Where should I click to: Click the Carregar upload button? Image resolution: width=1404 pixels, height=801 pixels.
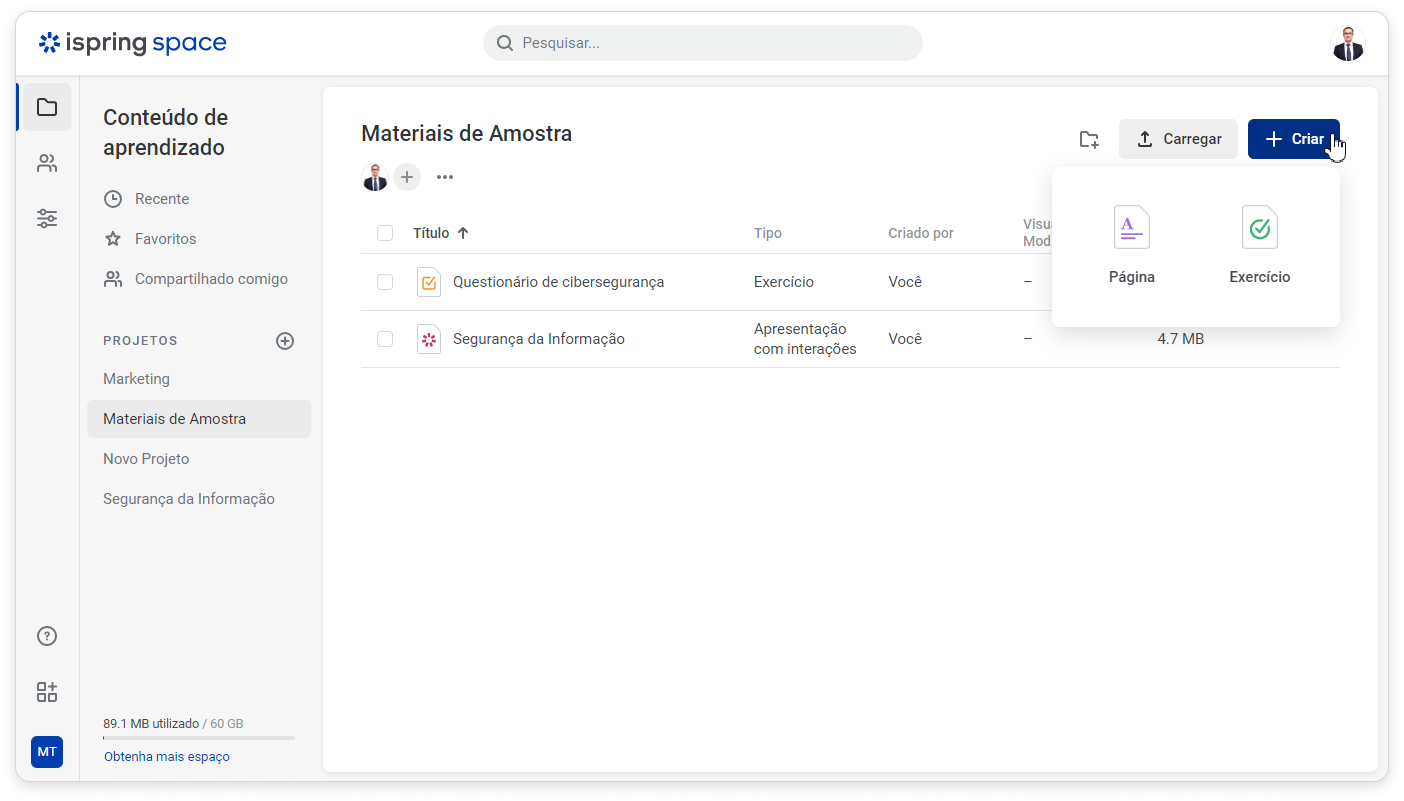[x=1178, y=139]
